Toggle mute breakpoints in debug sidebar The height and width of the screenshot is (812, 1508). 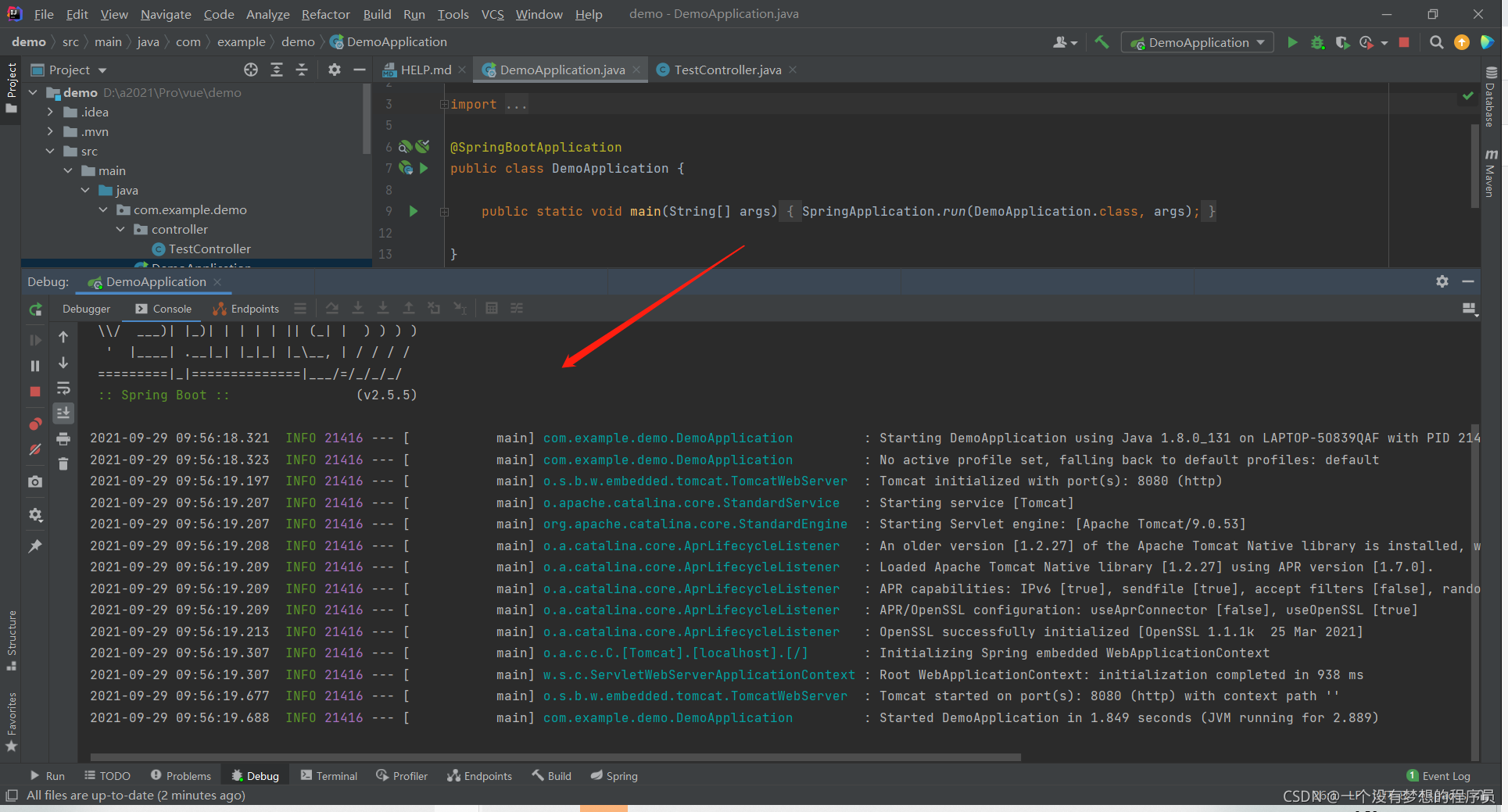[x=35, y=449]
